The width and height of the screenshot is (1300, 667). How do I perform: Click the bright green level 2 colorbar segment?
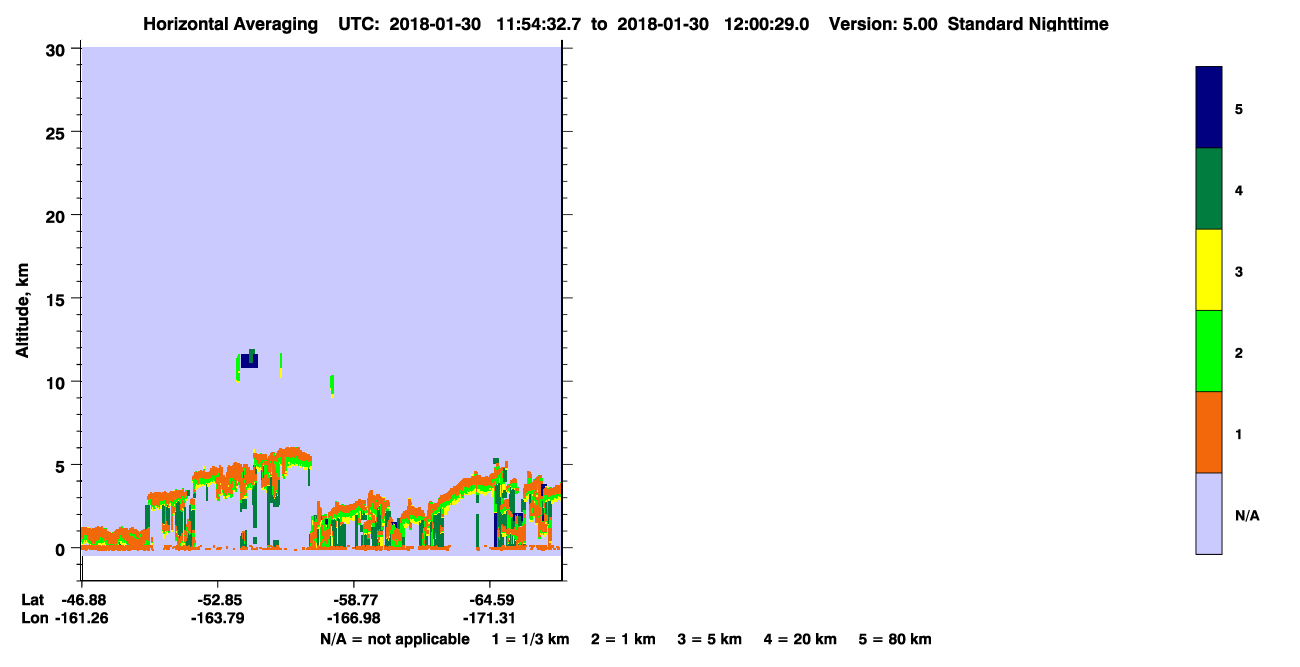click(1208, 351)
